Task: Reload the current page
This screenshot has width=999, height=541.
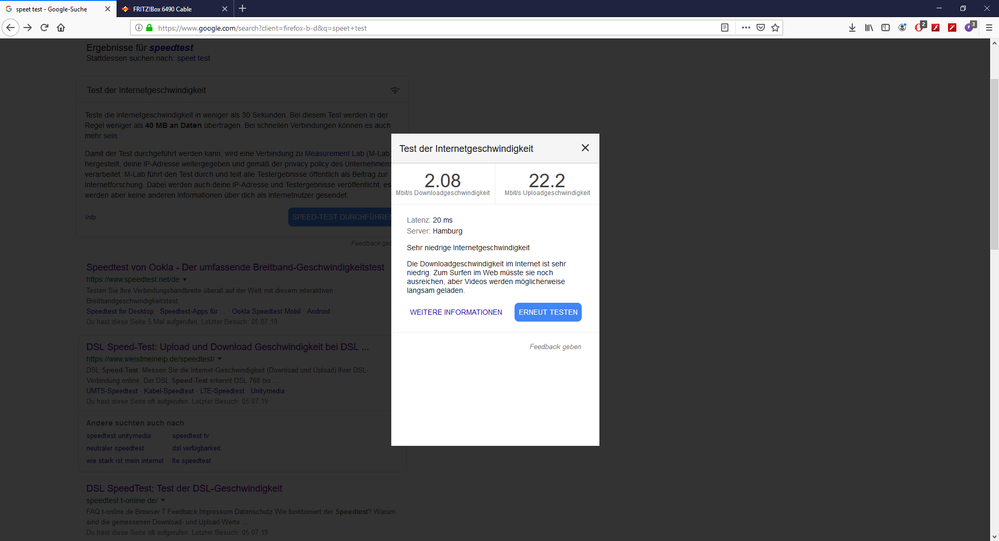Action: (x=44, y=27)
